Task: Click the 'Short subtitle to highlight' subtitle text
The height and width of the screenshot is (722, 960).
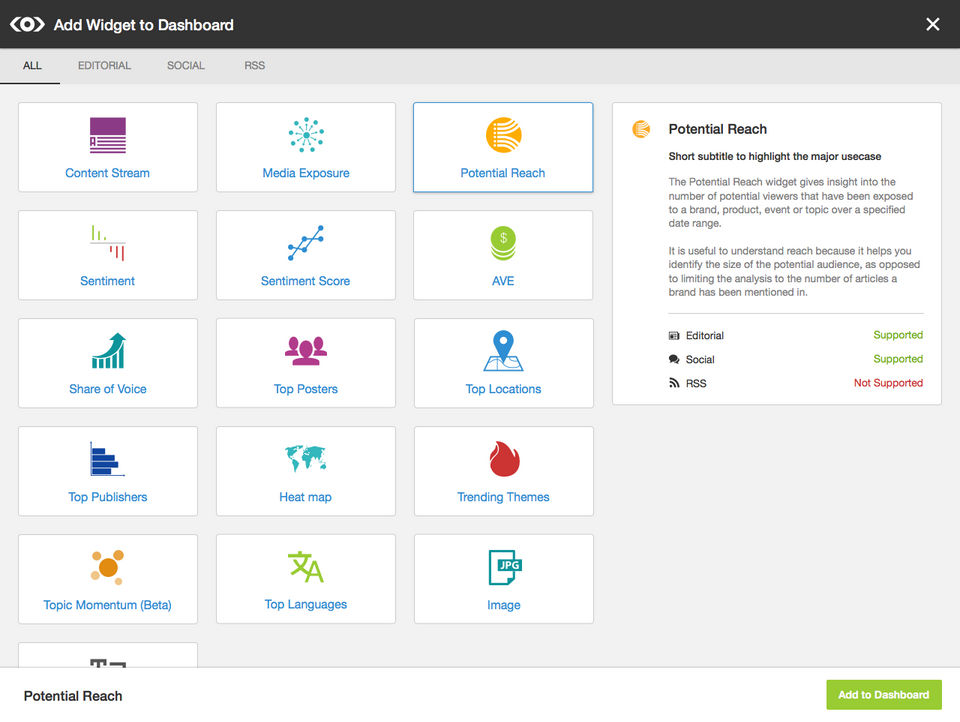Action: click(774, 156)
